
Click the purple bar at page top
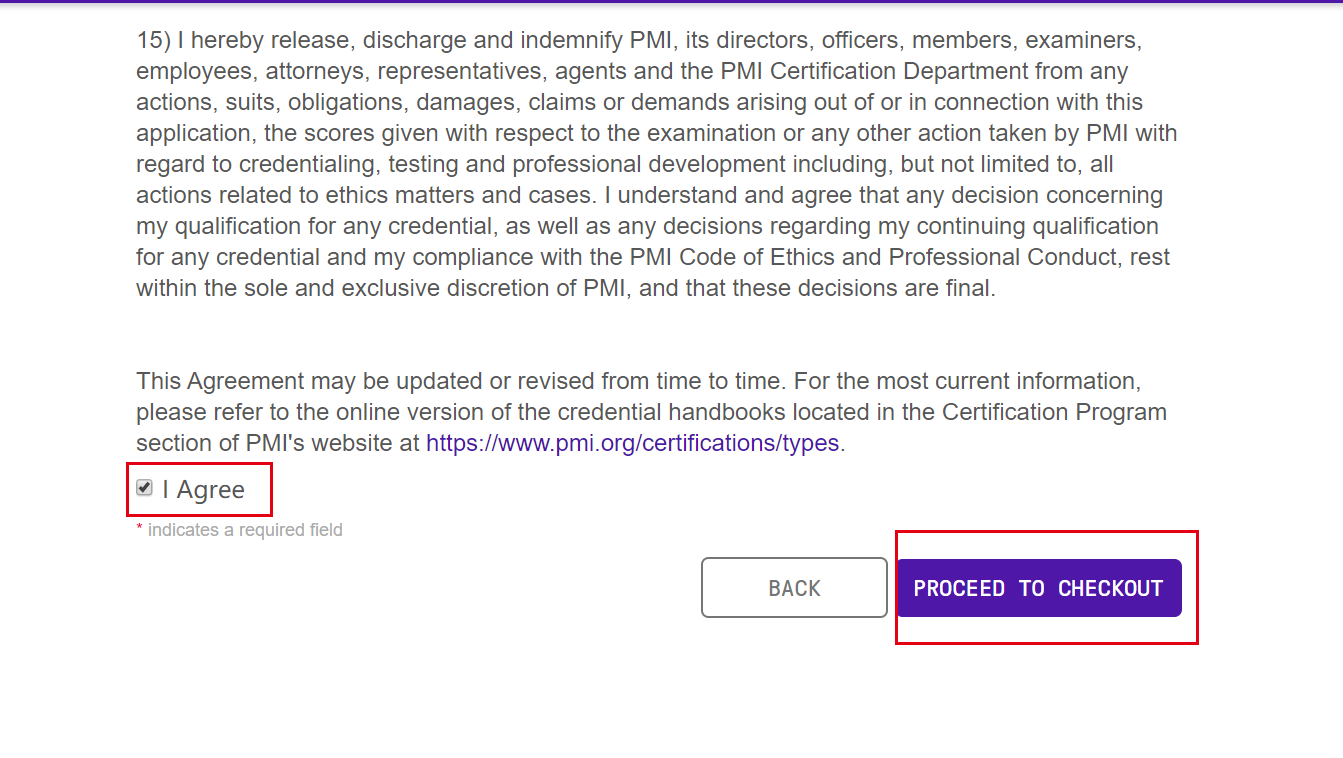pos(671,2)
